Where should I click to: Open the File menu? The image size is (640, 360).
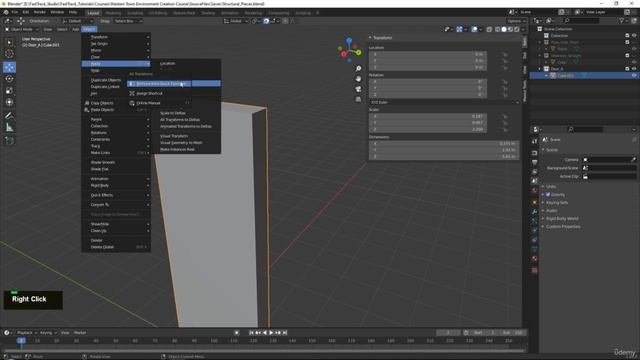(15, 12)
